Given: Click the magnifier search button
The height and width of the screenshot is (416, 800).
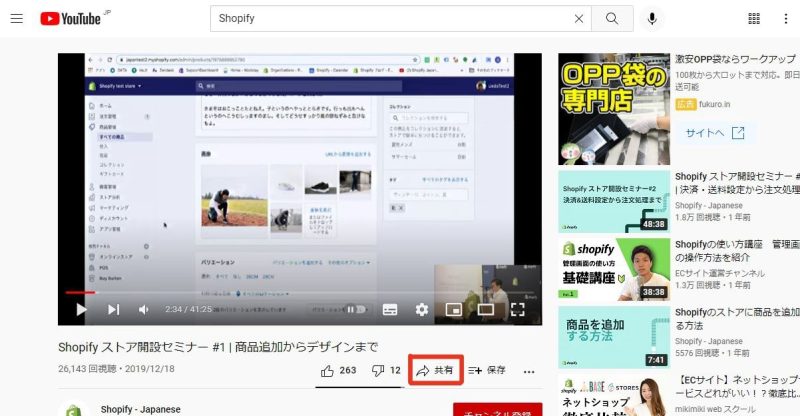Looking at the screenshot, I should pyautogui.click(x=612, y=19).
